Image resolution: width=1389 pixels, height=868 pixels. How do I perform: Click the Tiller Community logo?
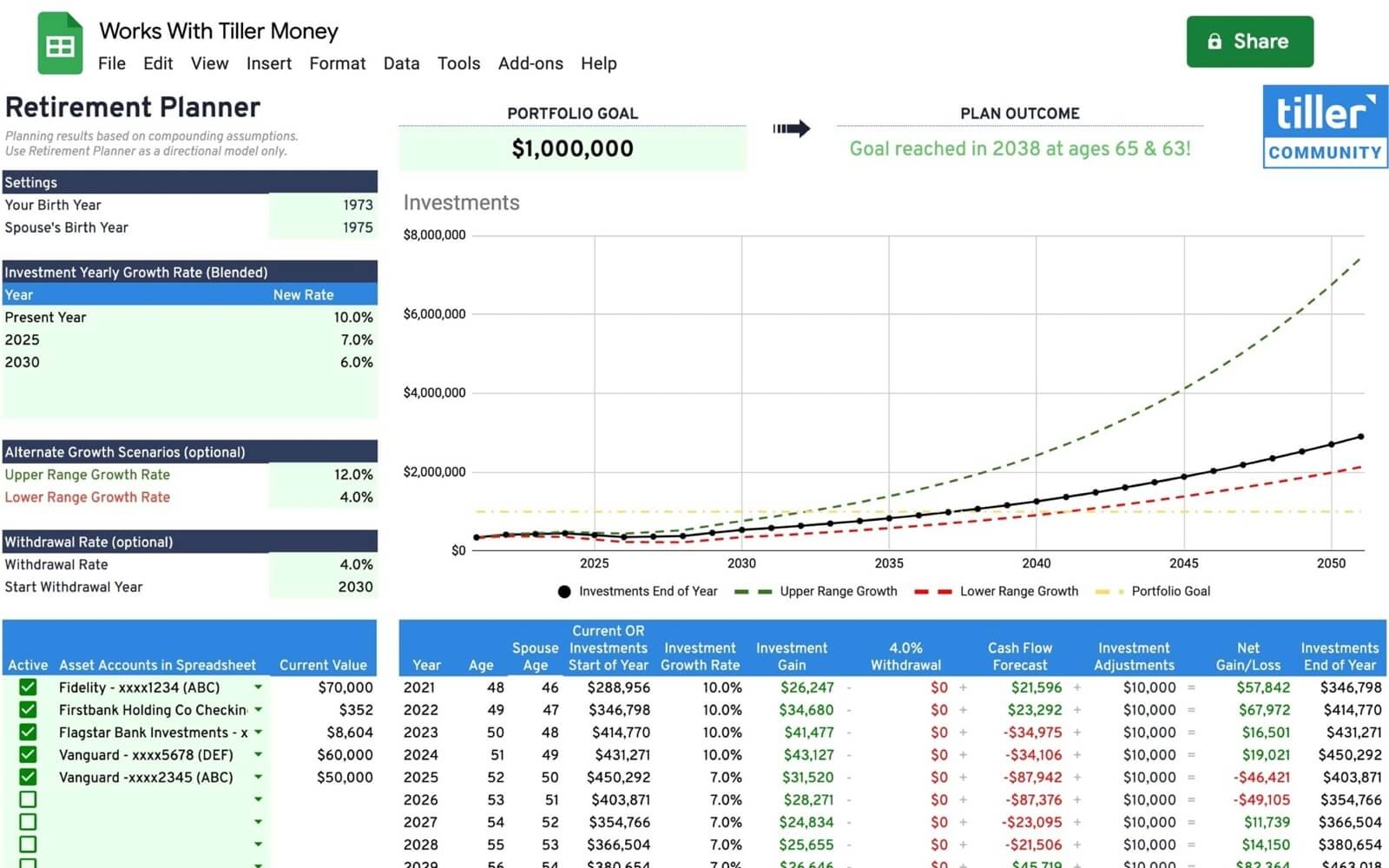tap(1324, 127)
